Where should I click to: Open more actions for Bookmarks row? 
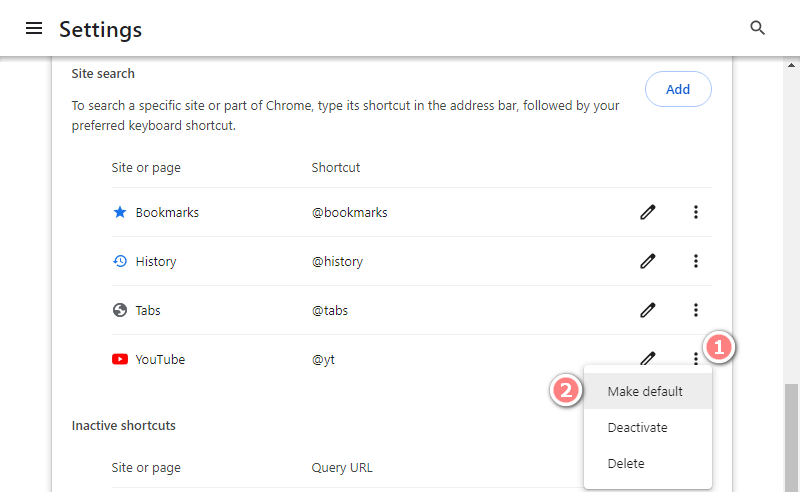point(695,212)
